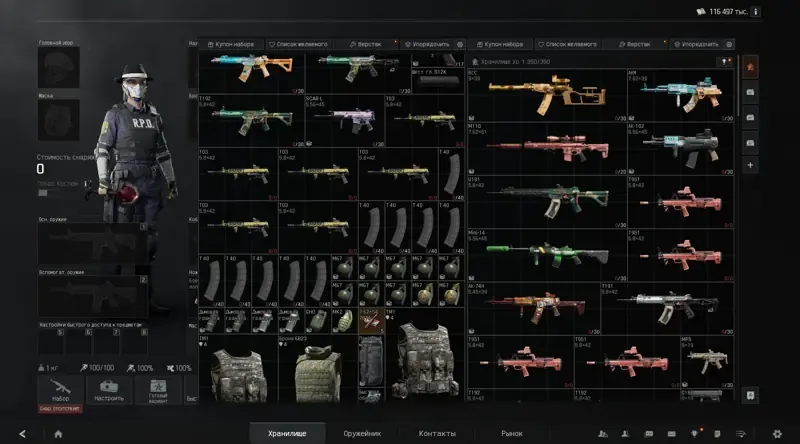Open the player profile icon in bottom bar
The image size is (800, 444).
coord(625,434)
